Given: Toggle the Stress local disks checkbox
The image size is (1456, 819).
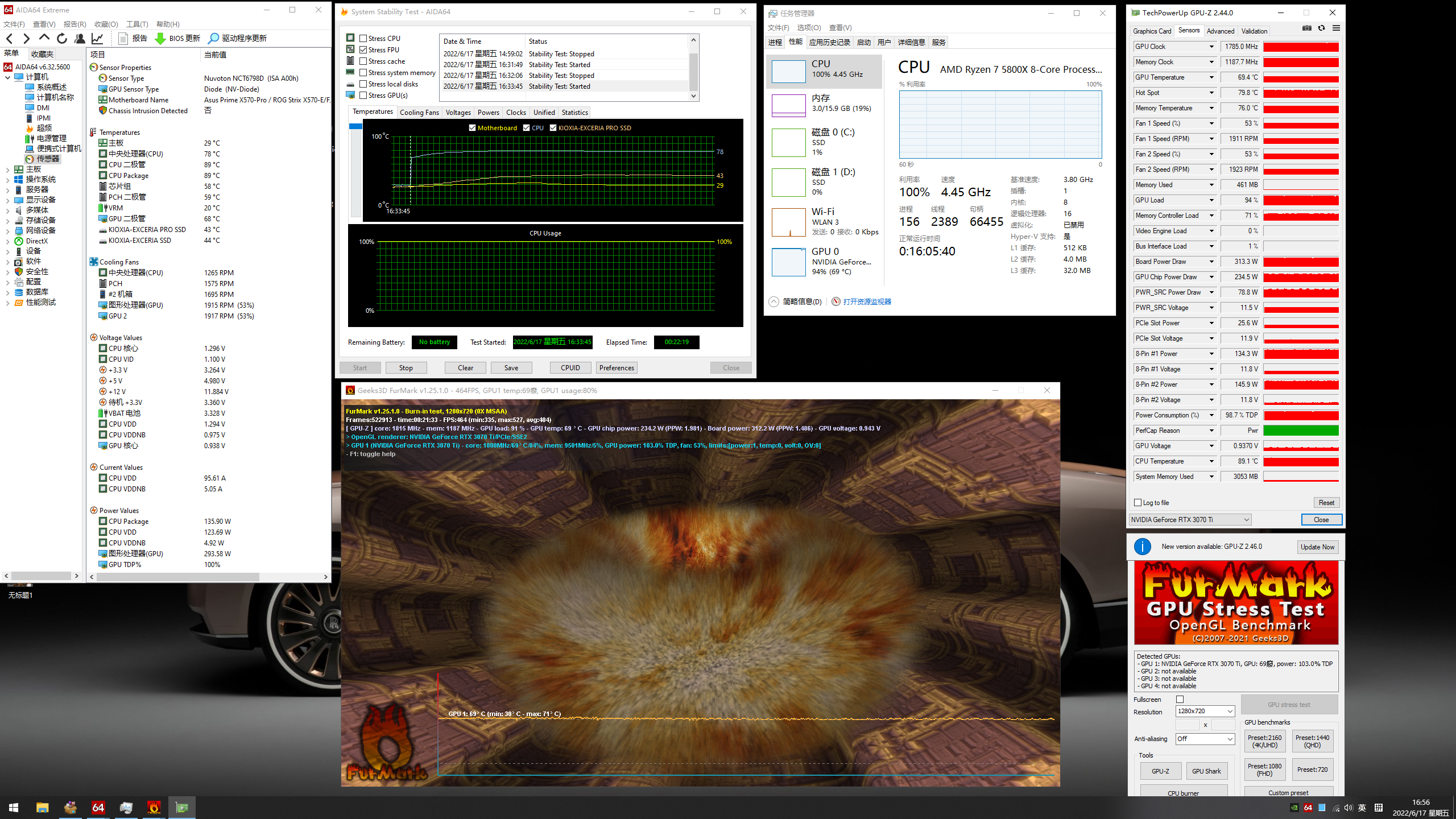Looking at the screenshot, I should click(x=363, y=84).
